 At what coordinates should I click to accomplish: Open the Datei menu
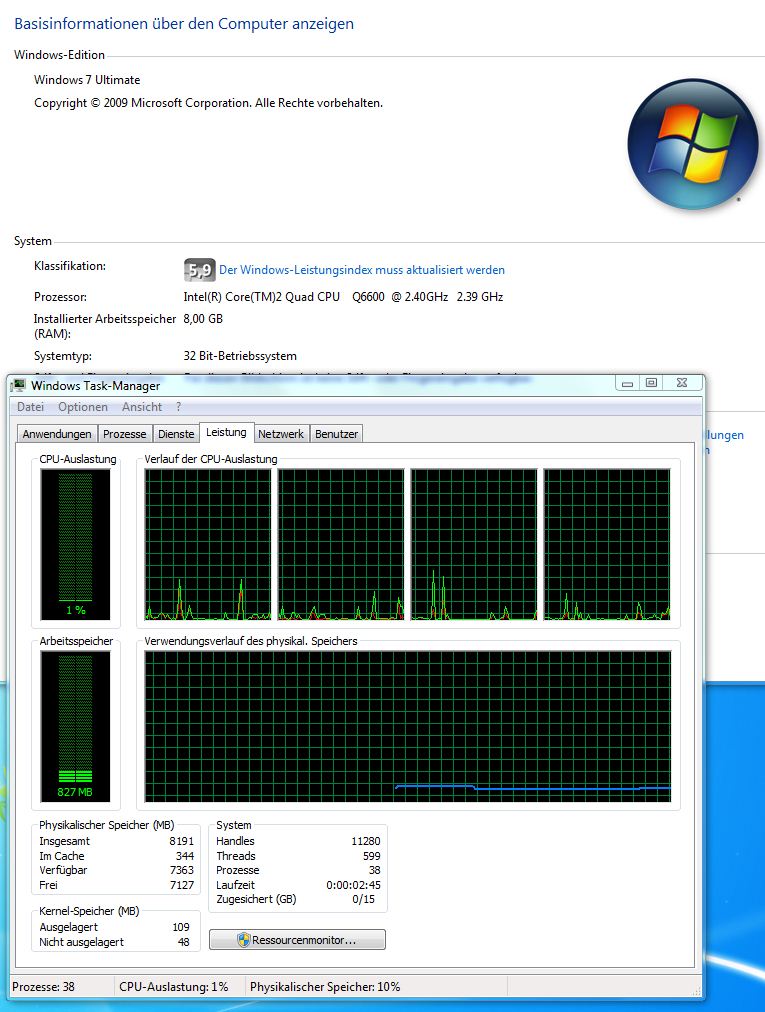click(x=30, y=407)
